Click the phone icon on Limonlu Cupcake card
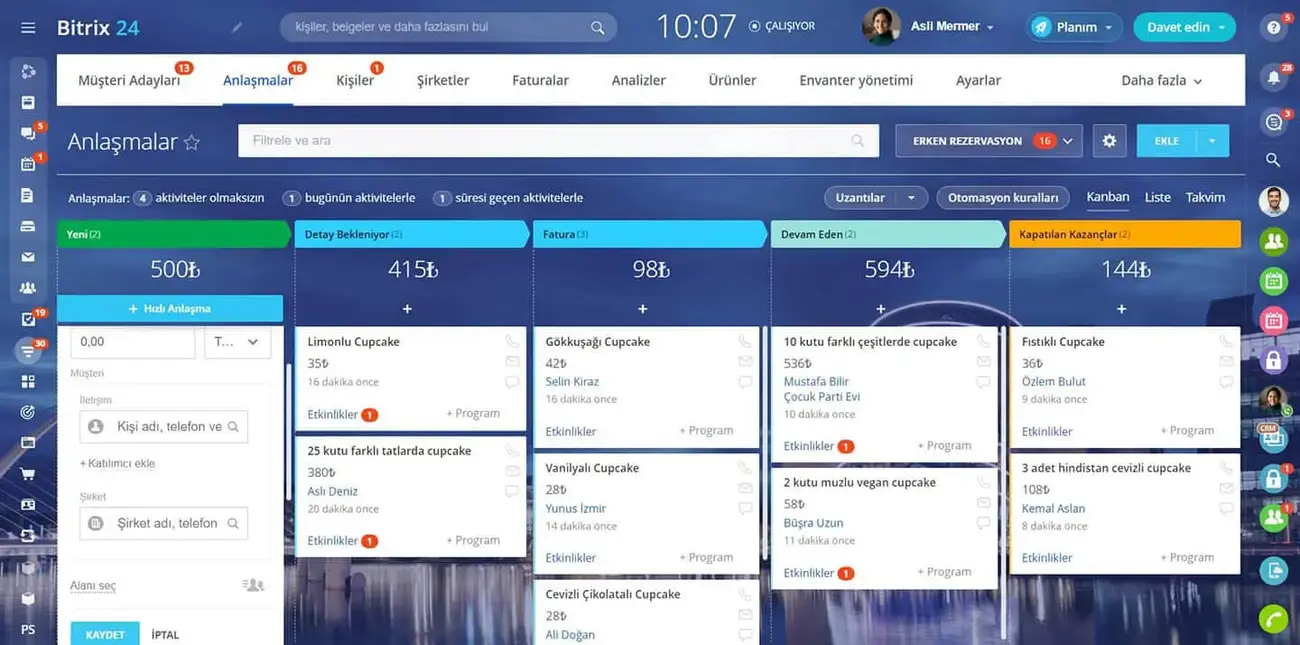Screen dimensions: 1300x645 tap(512, 341)
